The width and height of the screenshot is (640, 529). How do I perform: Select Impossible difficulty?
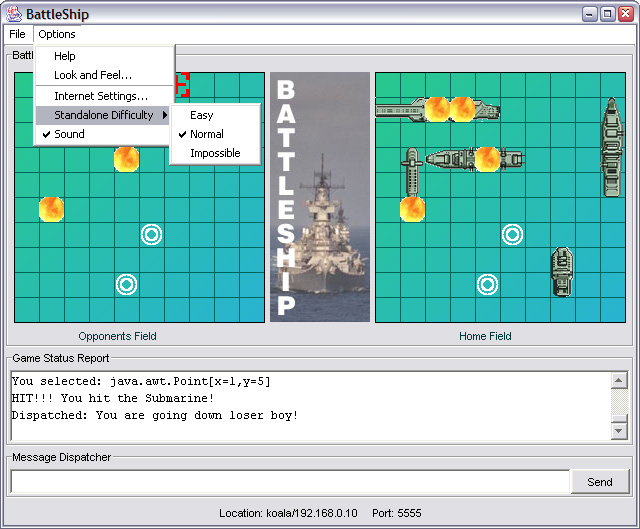215,153
